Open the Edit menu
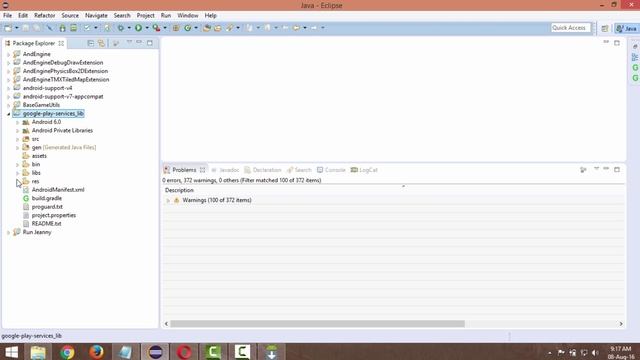This screenshot has width=640, height=360. (x=23, y=16)
